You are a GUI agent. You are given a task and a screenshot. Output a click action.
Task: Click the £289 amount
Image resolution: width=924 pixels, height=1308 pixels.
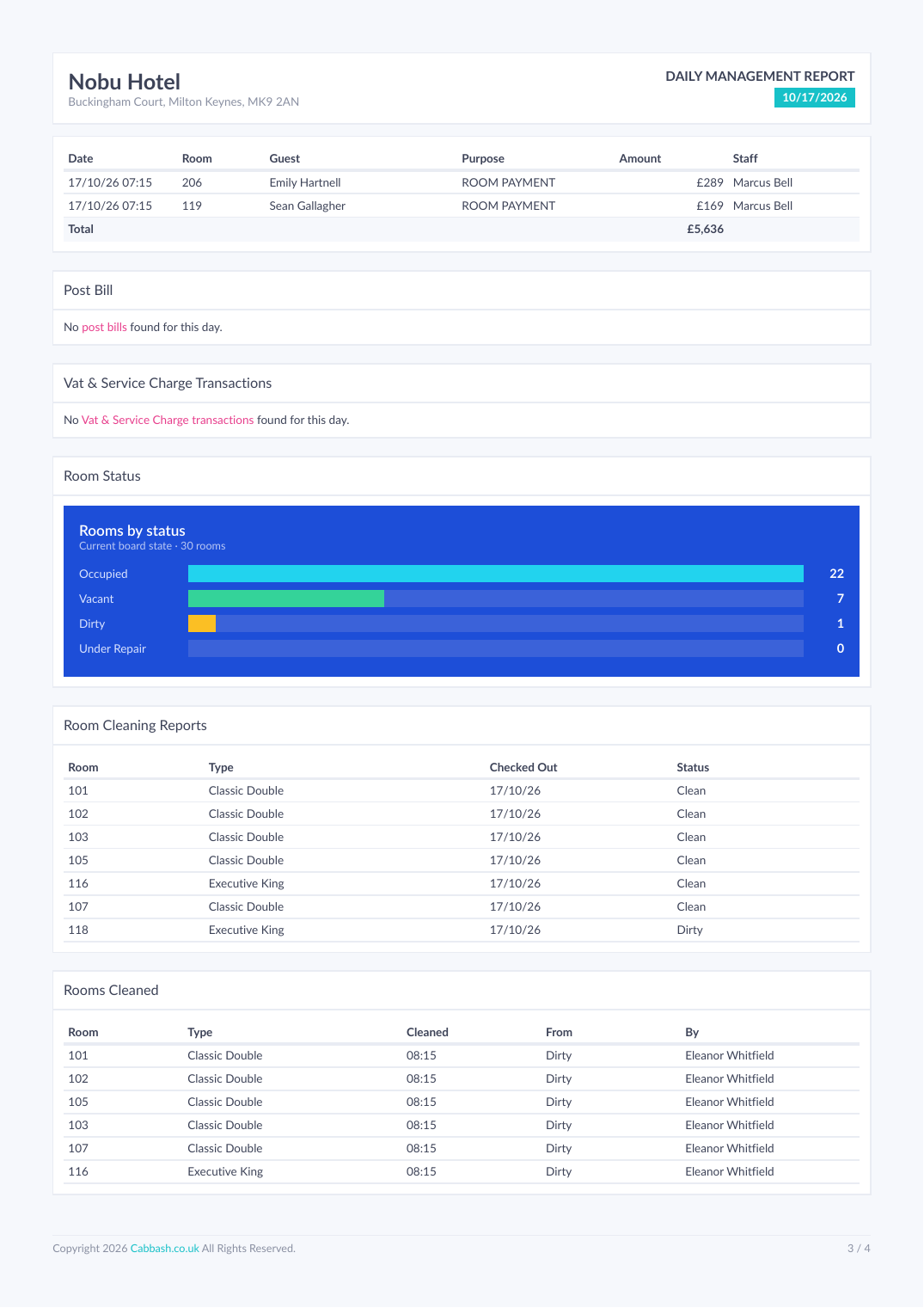(710, 182)
